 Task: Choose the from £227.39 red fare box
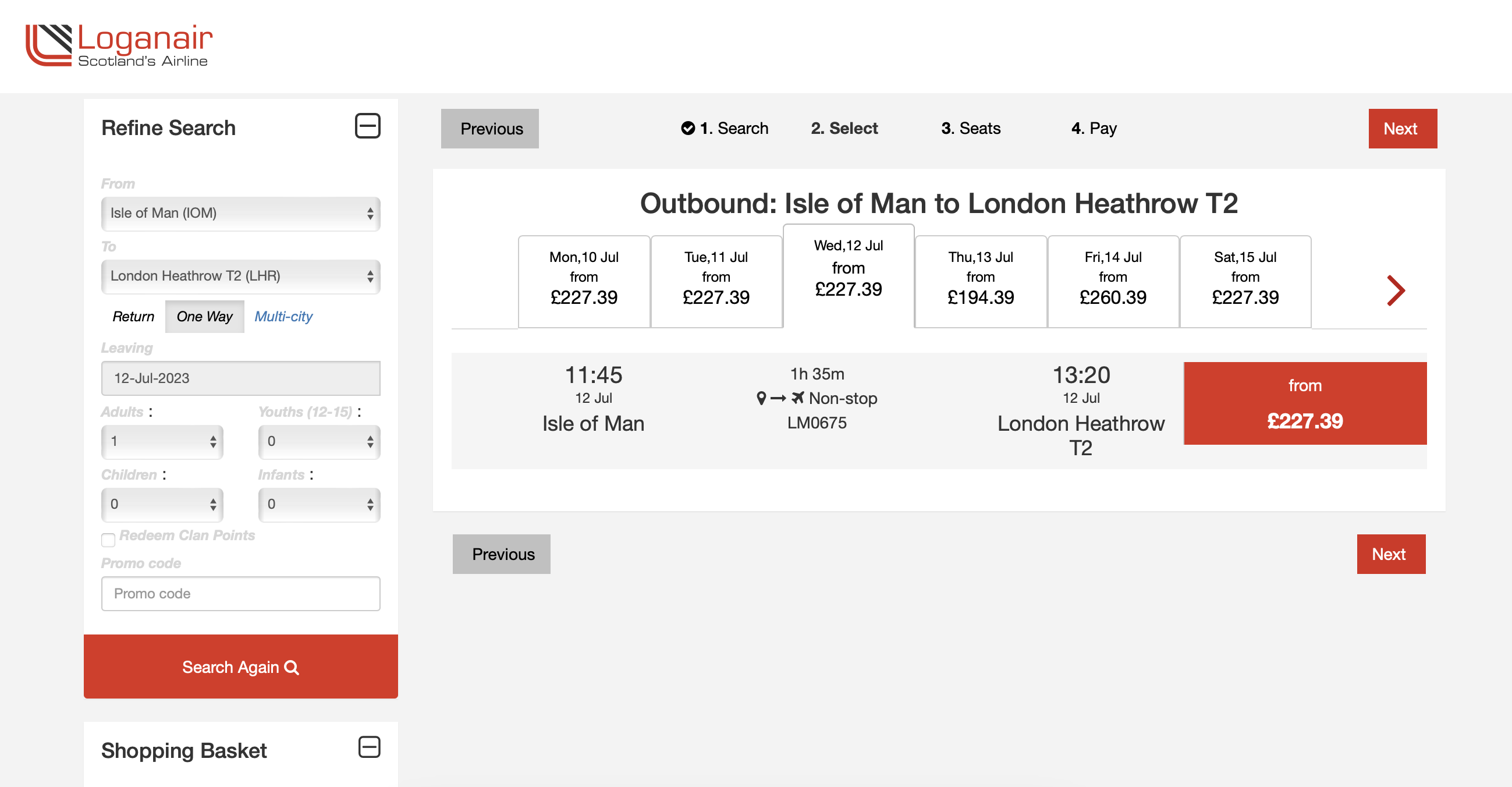(x=1304, y=403)
